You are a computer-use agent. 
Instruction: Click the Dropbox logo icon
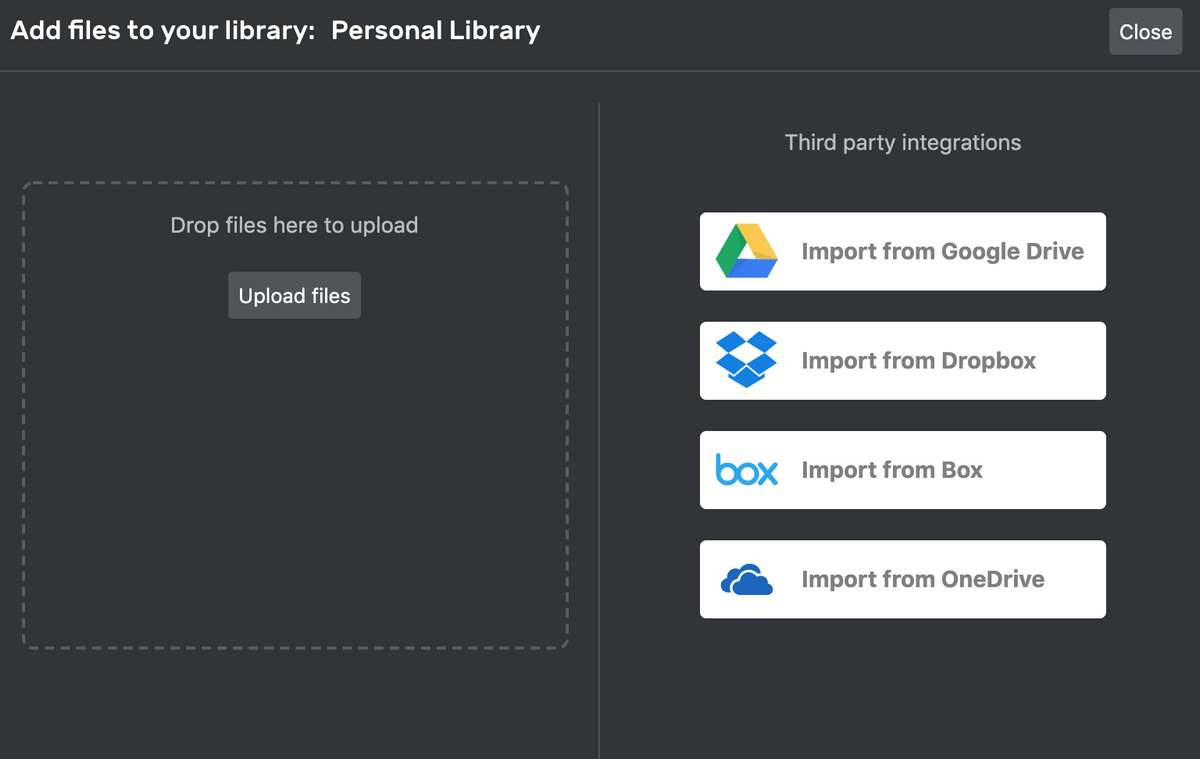pyautogui.click(x=747, y=360)
